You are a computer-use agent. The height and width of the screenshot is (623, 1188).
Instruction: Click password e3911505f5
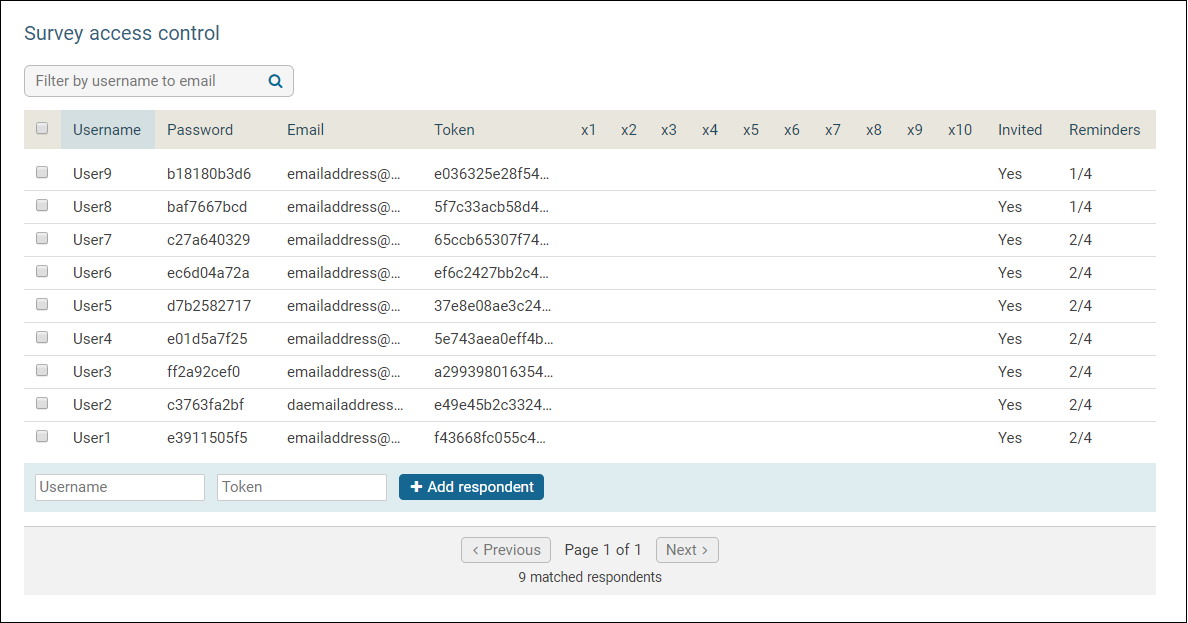[x=207, y=437]
